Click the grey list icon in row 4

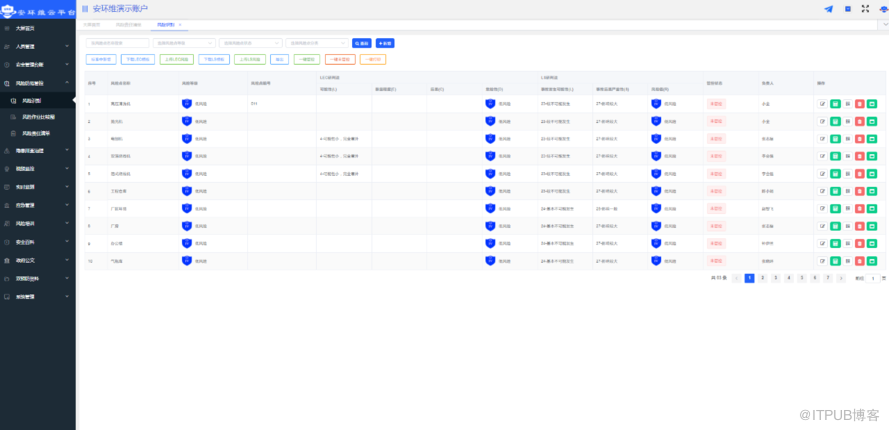pos(847,155)
